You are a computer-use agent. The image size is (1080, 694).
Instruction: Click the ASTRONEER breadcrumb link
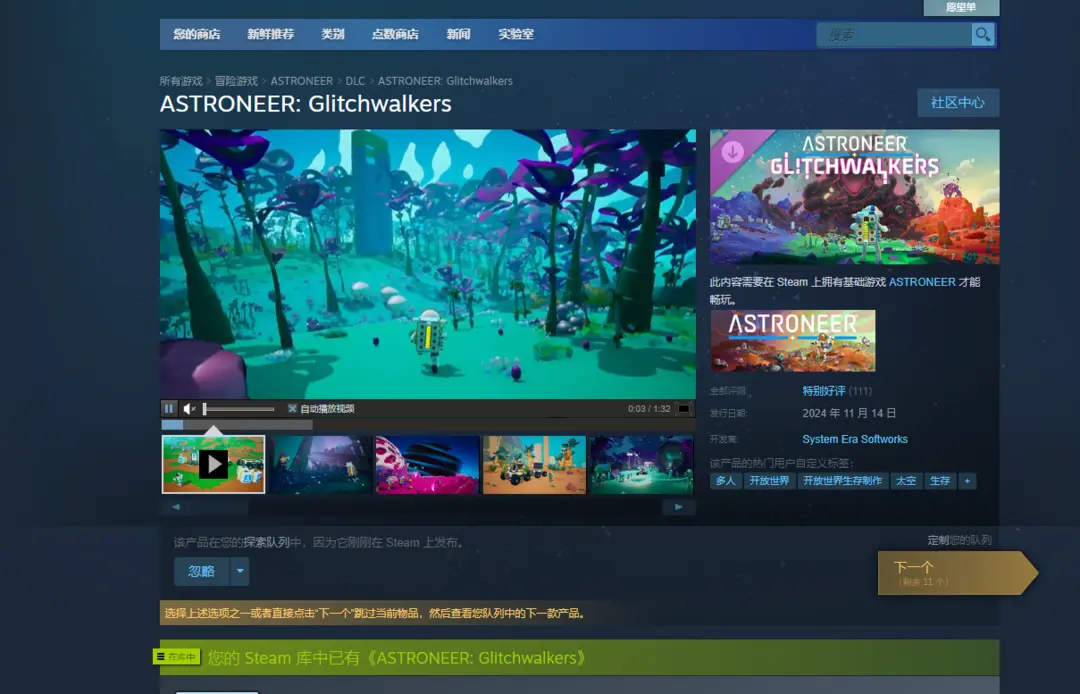click(x=302, y=81)
